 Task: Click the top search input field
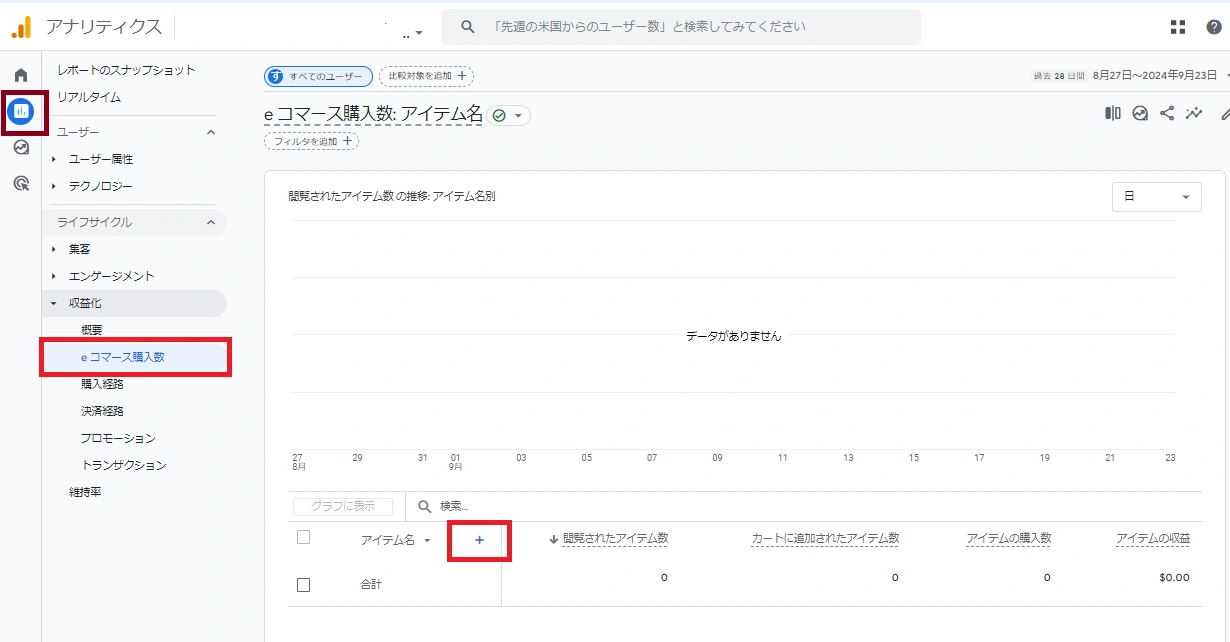681,27
